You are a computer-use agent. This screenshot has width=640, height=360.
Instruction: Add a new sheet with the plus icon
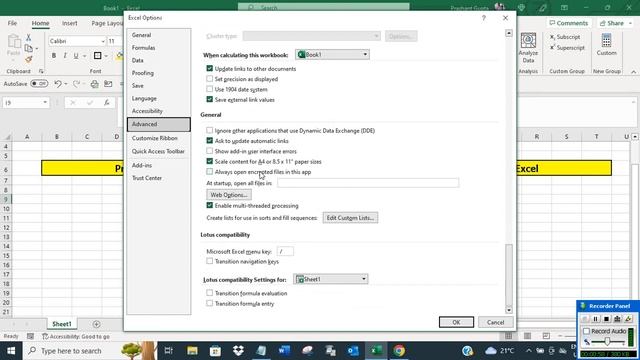96,324
